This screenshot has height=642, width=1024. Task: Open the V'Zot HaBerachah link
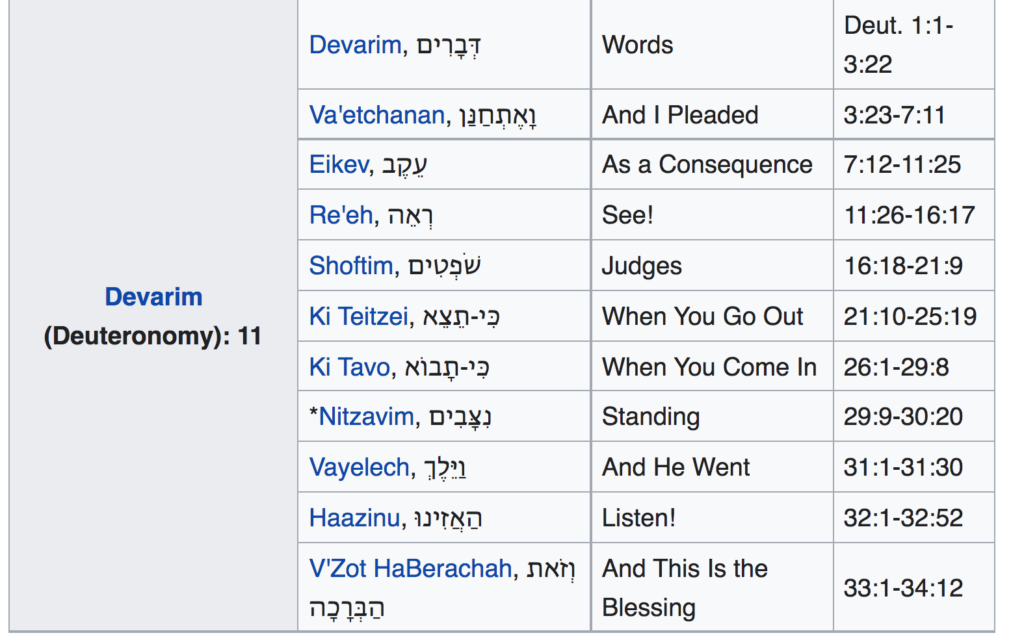tap(410, 569)
